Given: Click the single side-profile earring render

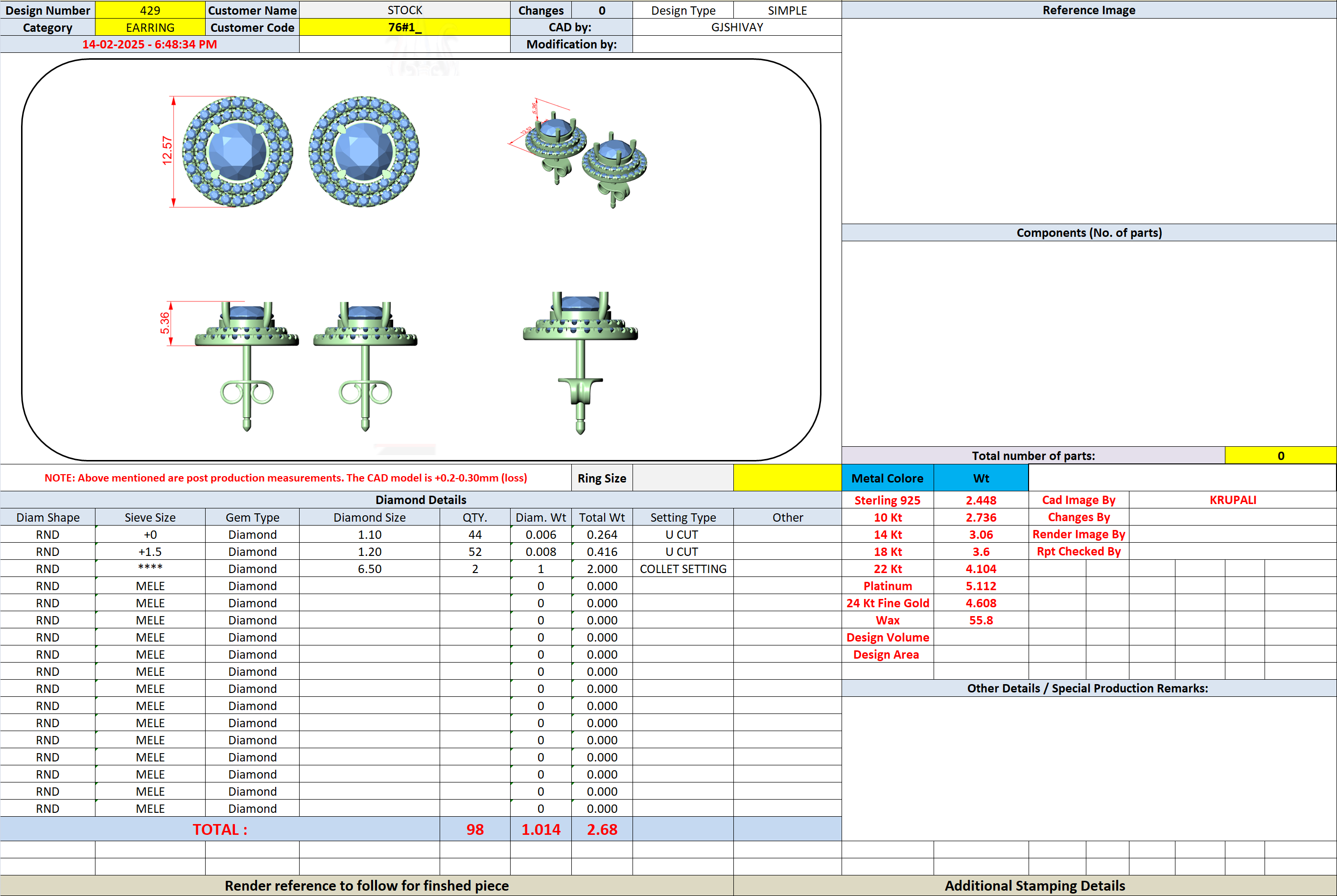Looking at the screenshot, I should 580,363.
